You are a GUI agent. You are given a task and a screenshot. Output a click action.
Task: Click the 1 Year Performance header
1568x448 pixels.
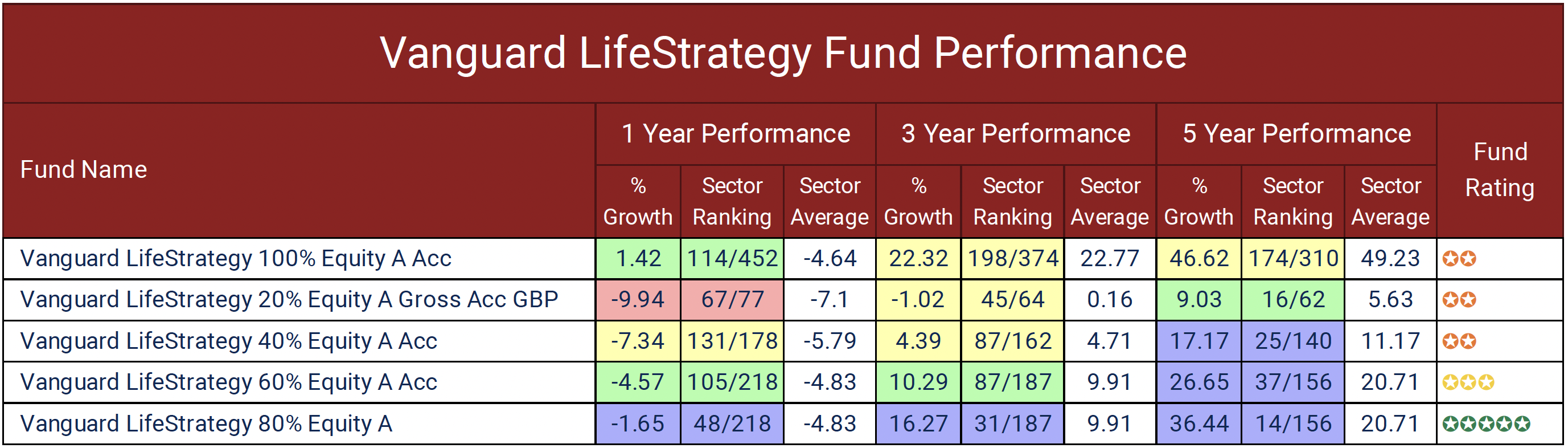pyautogui.click(x=735, y=134)
